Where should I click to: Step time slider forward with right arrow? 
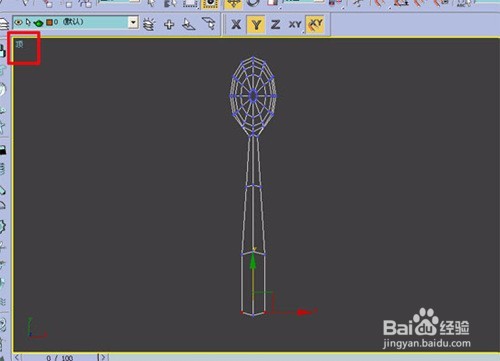[x=103, y=357]
